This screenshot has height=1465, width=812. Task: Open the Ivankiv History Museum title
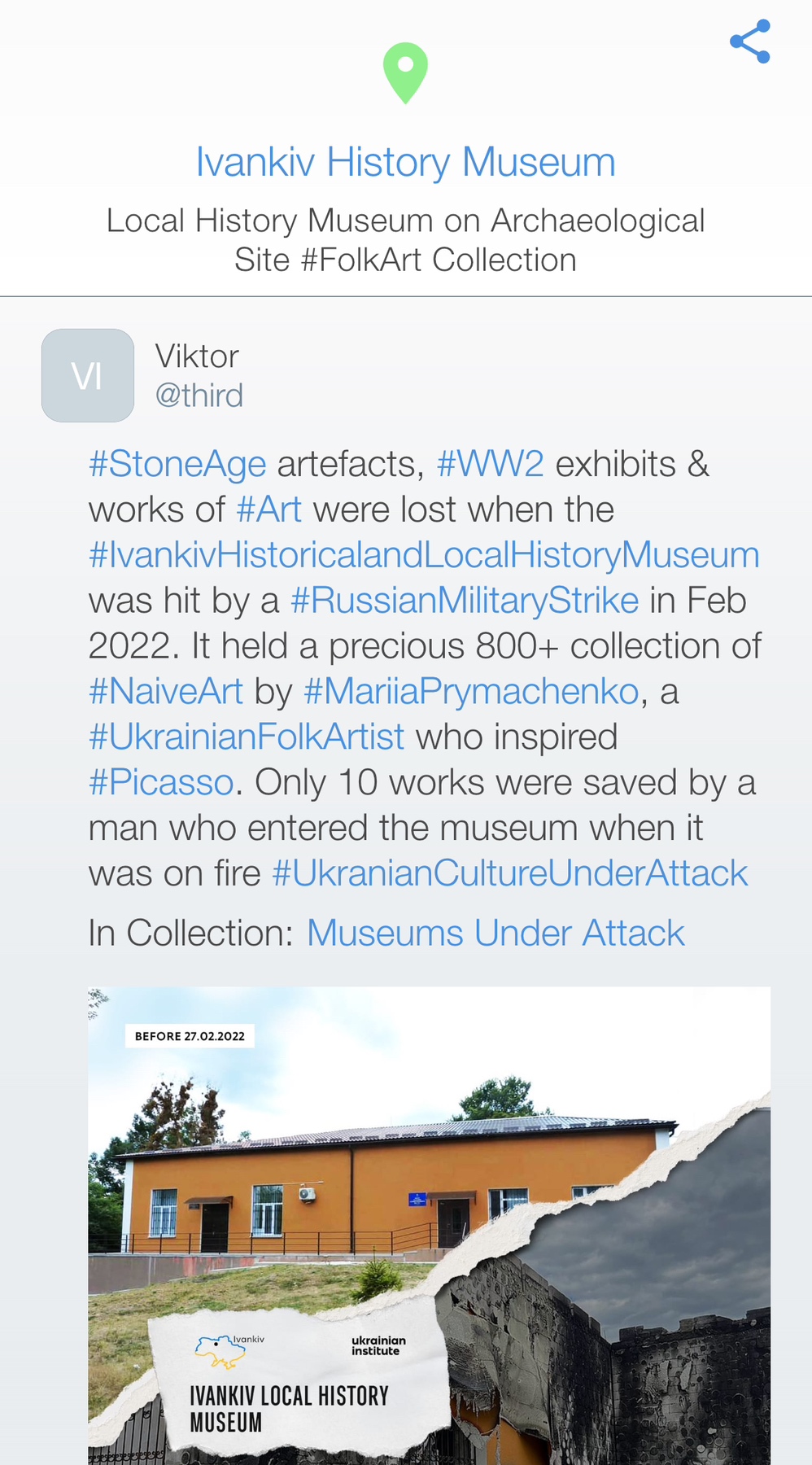405,162
